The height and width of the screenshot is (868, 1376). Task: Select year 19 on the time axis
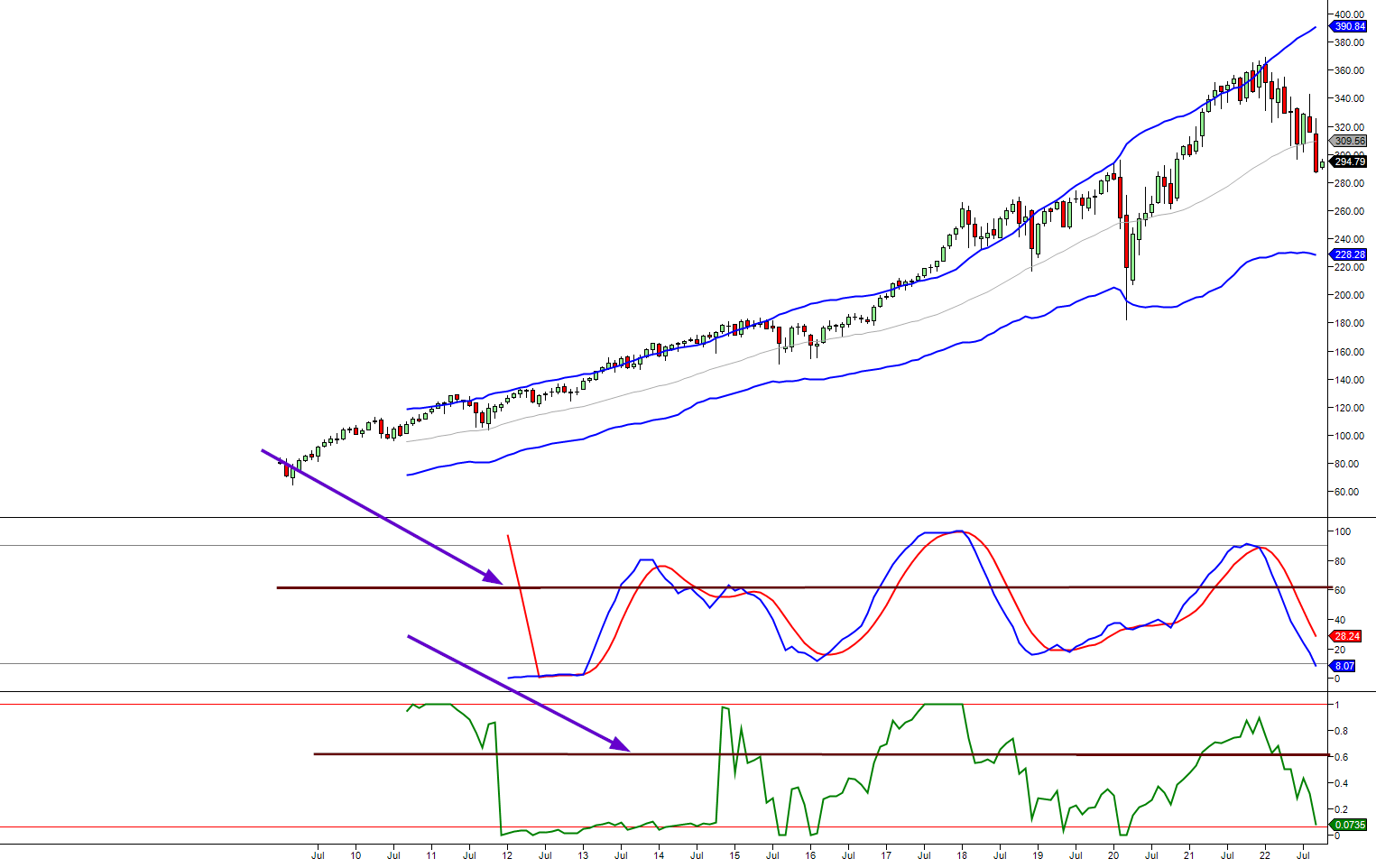1038,854
